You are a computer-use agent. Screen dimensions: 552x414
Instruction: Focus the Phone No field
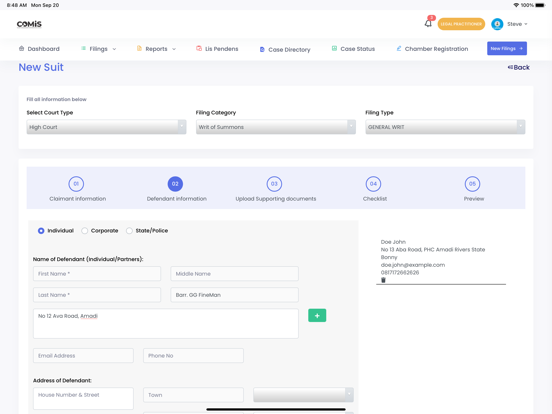tap(193, 356)
